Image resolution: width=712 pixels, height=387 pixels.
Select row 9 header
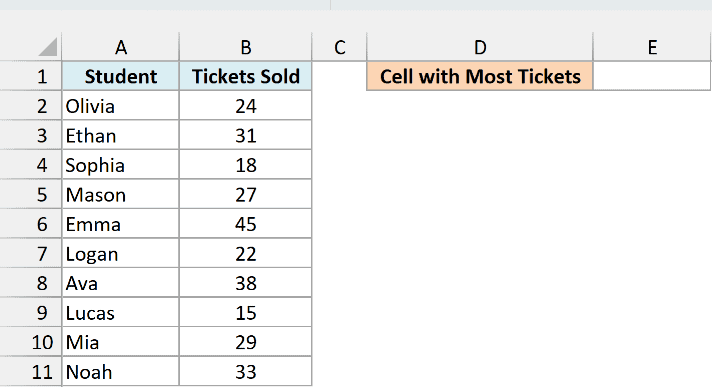point(30,312)
